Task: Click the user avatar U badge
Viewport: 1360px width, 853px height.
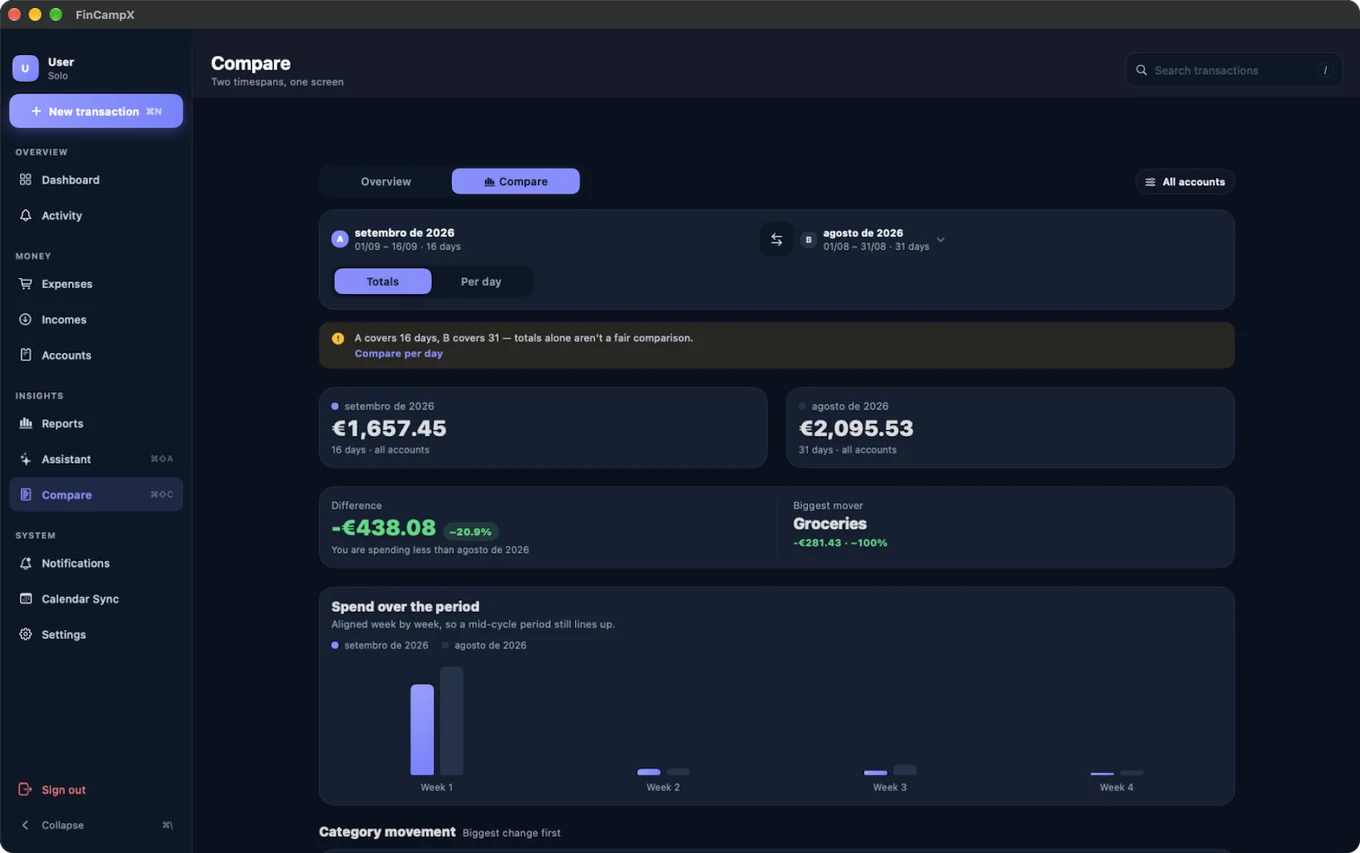Action: (25, 68)
